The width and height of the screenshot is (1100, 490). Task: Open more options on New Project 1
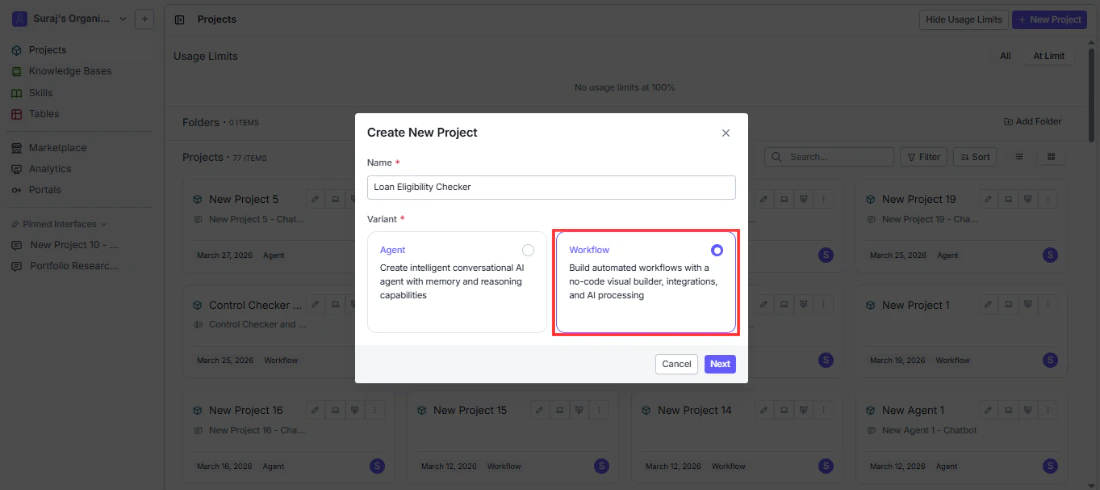pos(1047,305)
